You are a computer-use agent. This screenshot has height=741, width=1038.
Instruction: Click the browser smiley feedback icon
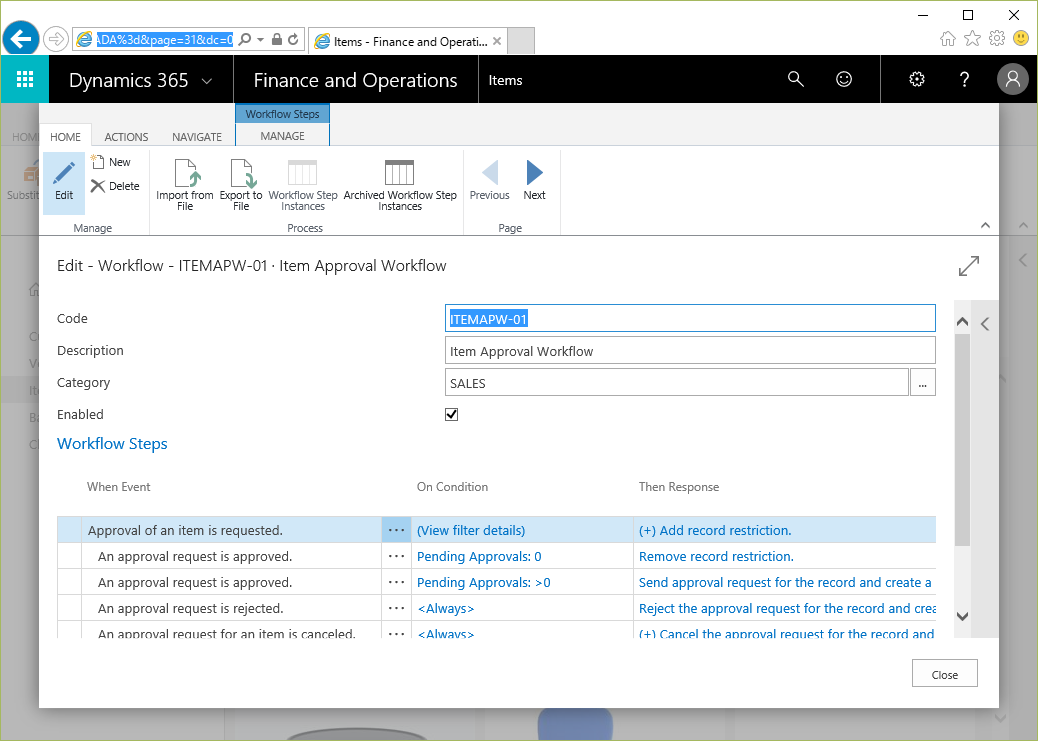[x=1021, y=38]
